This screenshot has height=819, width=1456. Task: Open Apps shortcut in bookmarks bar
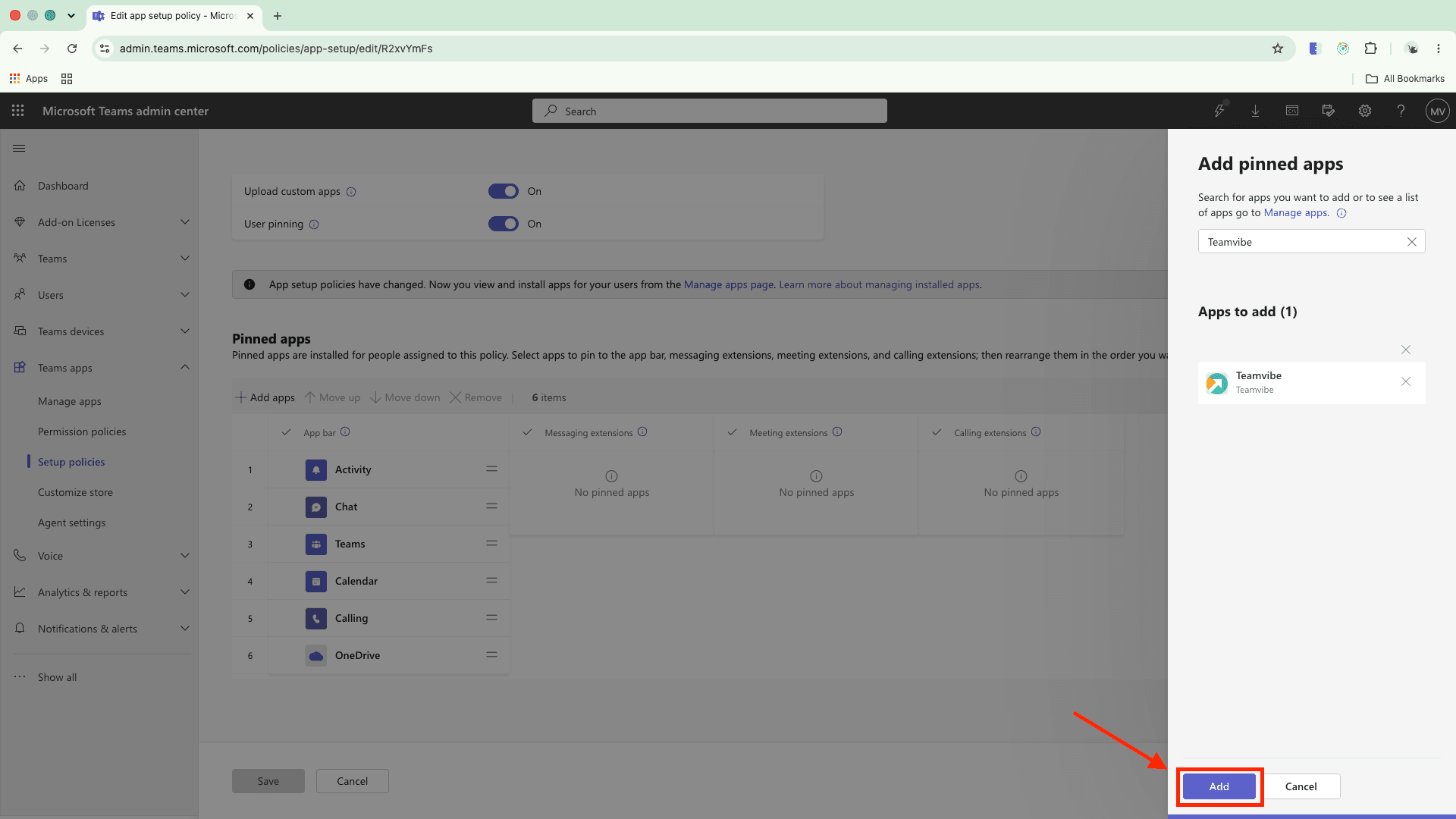coord(29,79)
